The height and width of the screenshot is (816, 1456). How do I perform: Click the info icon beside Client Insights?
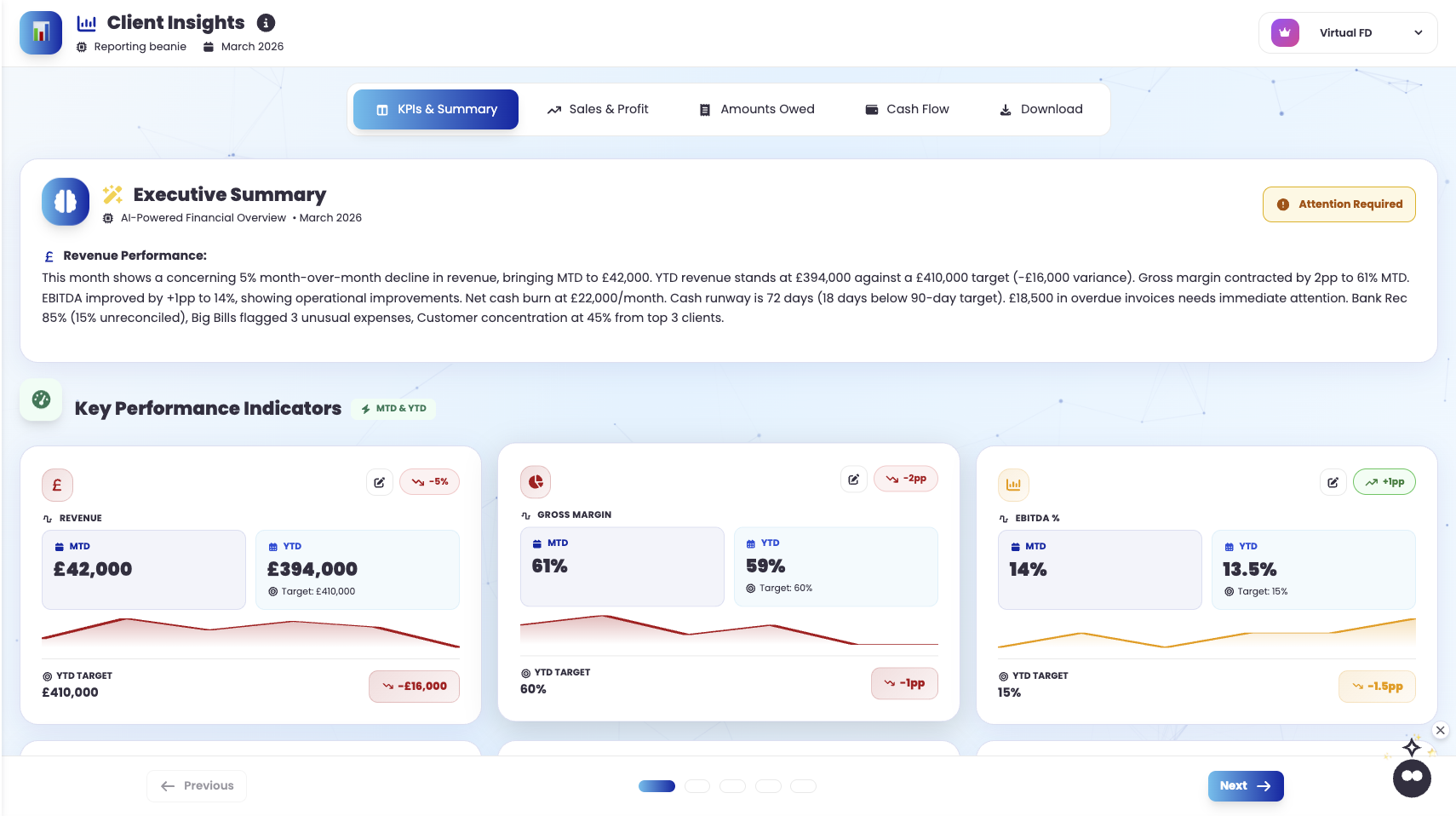click(266, 23)
